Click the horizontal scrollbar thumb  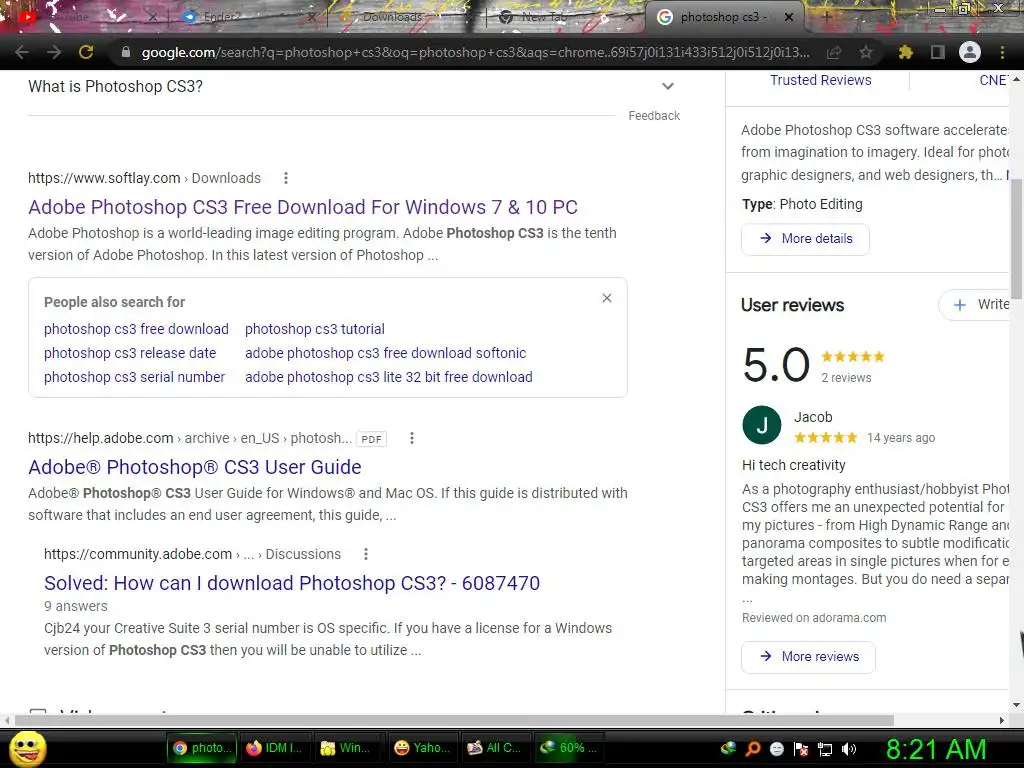(454, 720)
